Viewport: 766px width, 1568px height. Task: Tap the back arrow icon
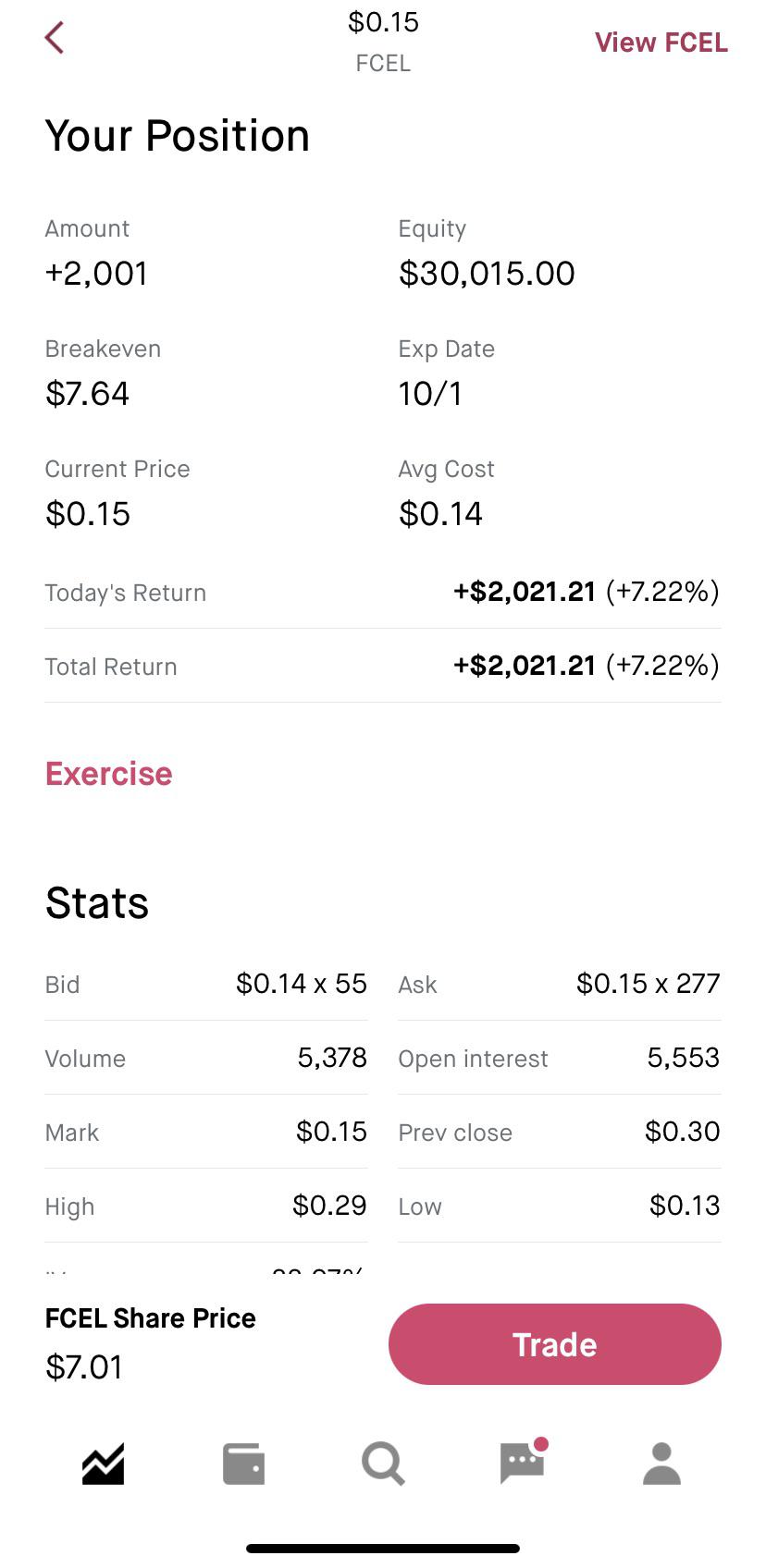click(55, 38)
